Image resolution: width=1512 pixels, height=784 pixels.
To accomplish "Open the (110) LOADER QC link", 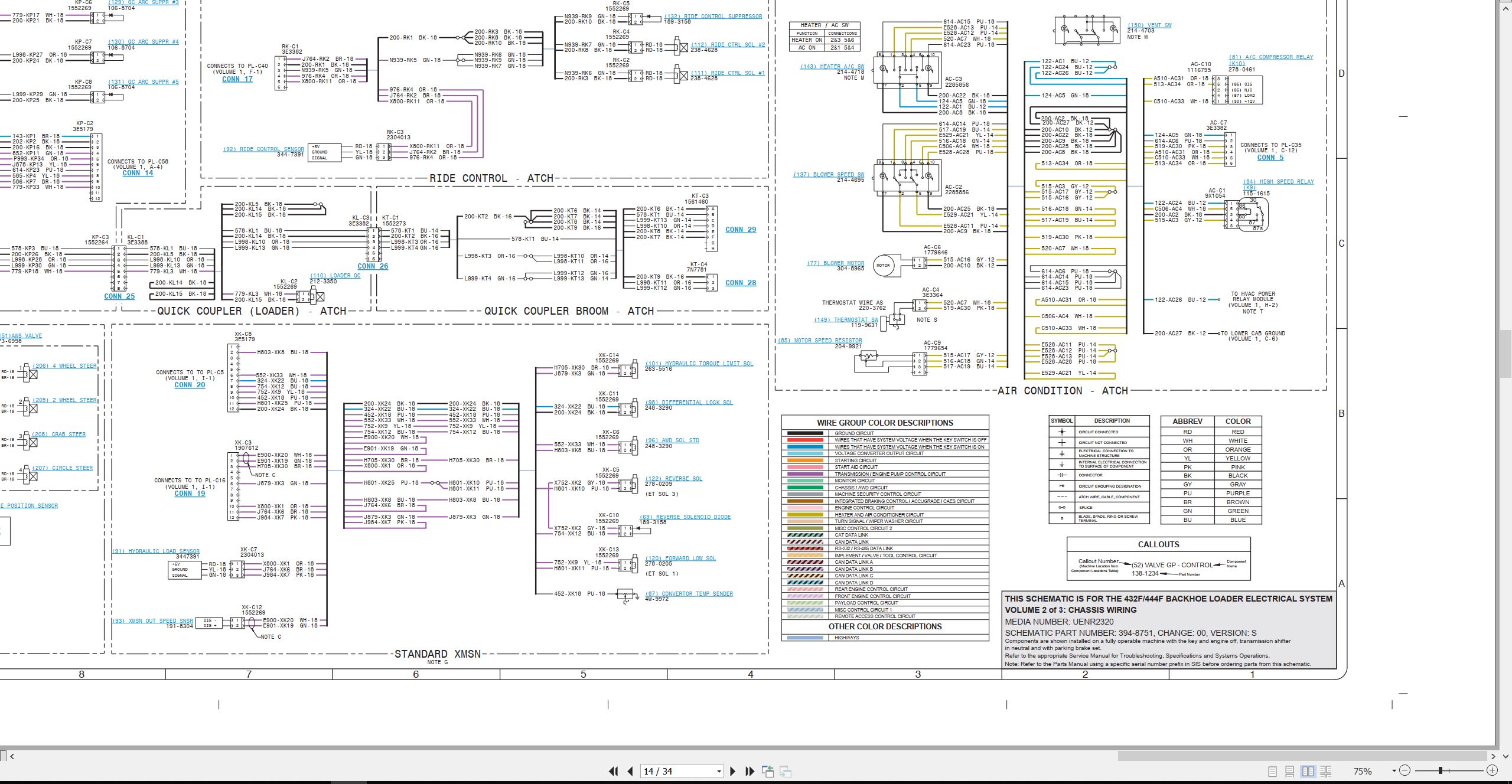I will (x=335, y=276).
